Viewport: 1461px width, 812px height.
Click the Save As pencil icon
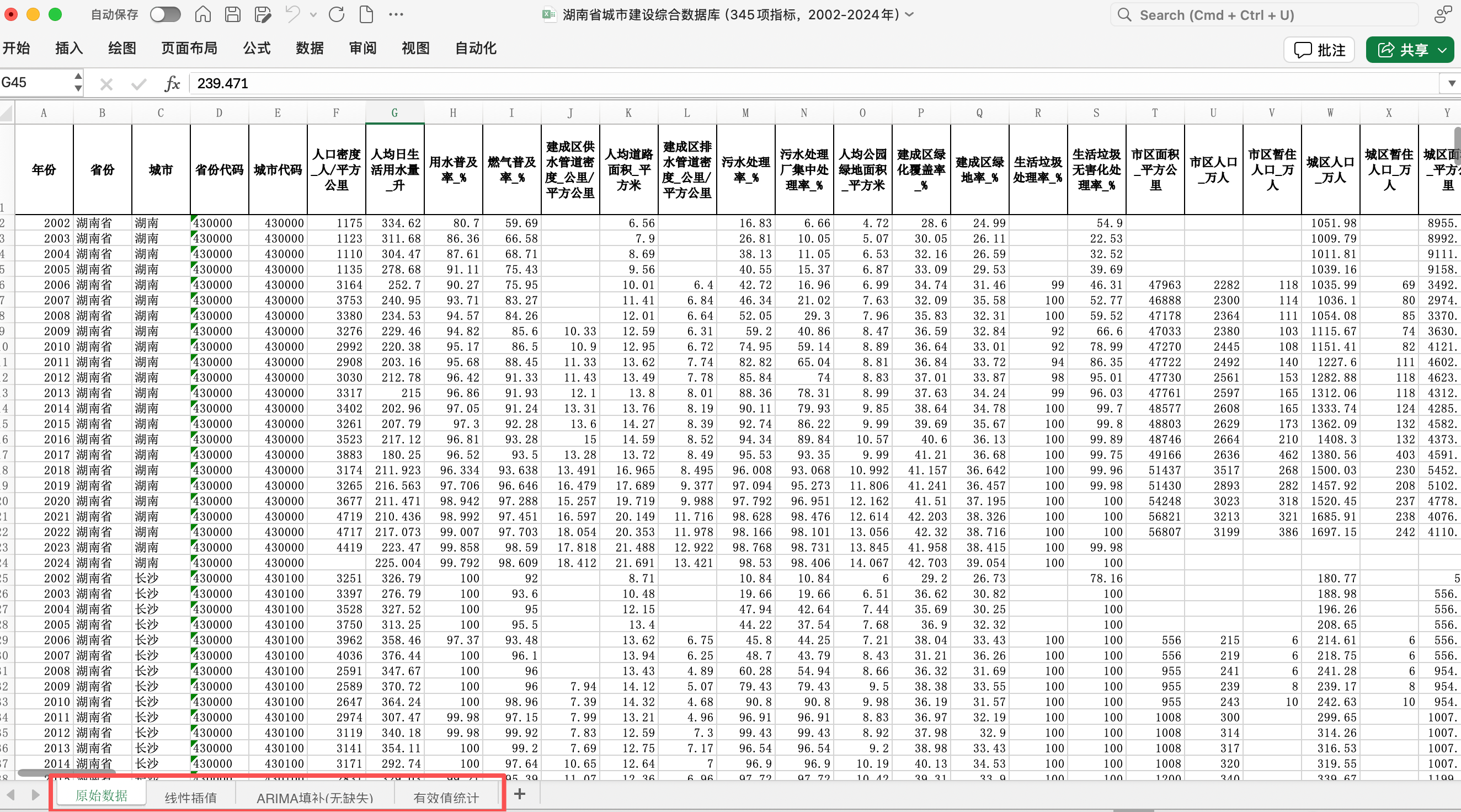tap(263, 15)
